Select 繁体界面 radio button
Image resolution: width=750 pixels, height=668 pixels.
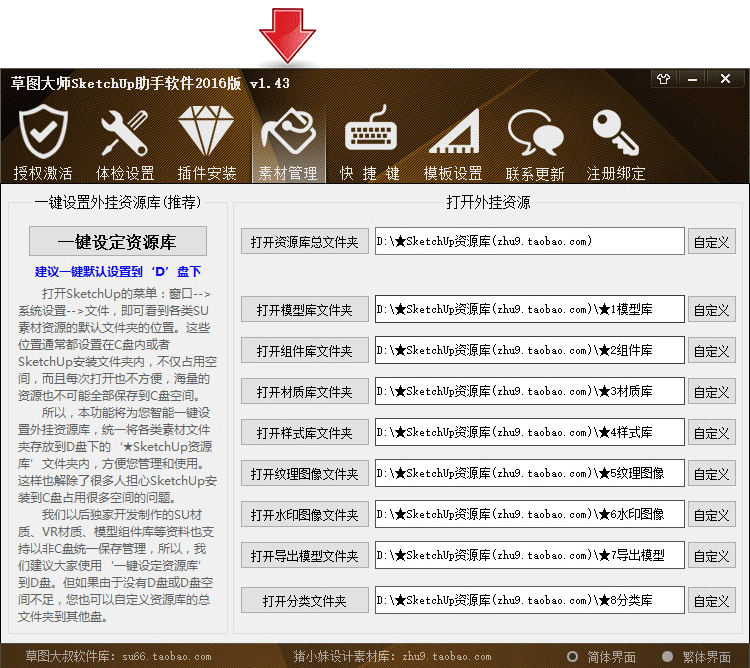pyautogui.click(x=667, y=656)
